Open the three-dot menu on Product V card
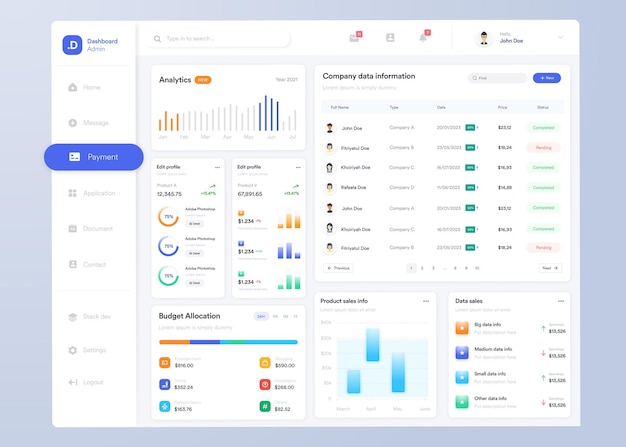The height and width of the screenshot is (447, 626). (298, 167)
